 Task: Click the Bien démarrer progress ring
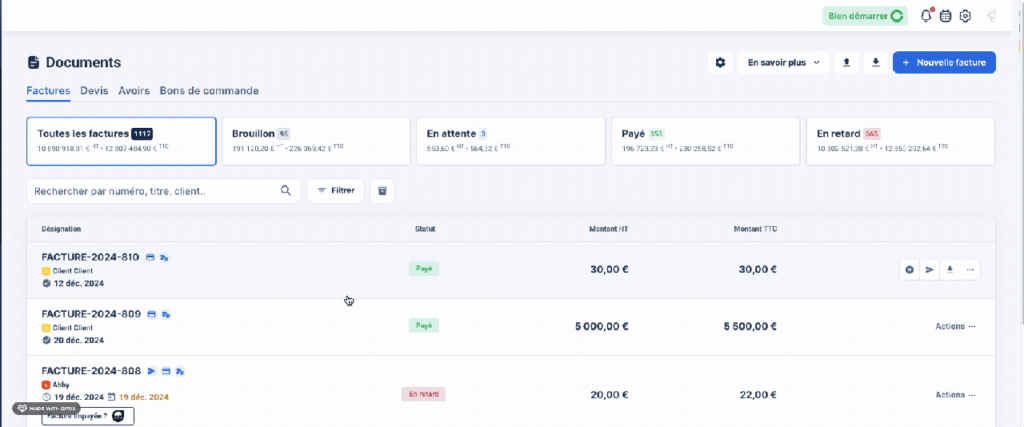(897, 16)
